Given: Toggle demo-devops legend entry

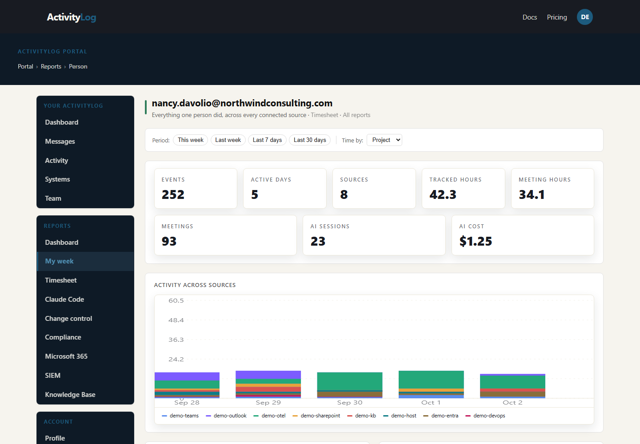Looking at the screenshot, I should (485, 416).
